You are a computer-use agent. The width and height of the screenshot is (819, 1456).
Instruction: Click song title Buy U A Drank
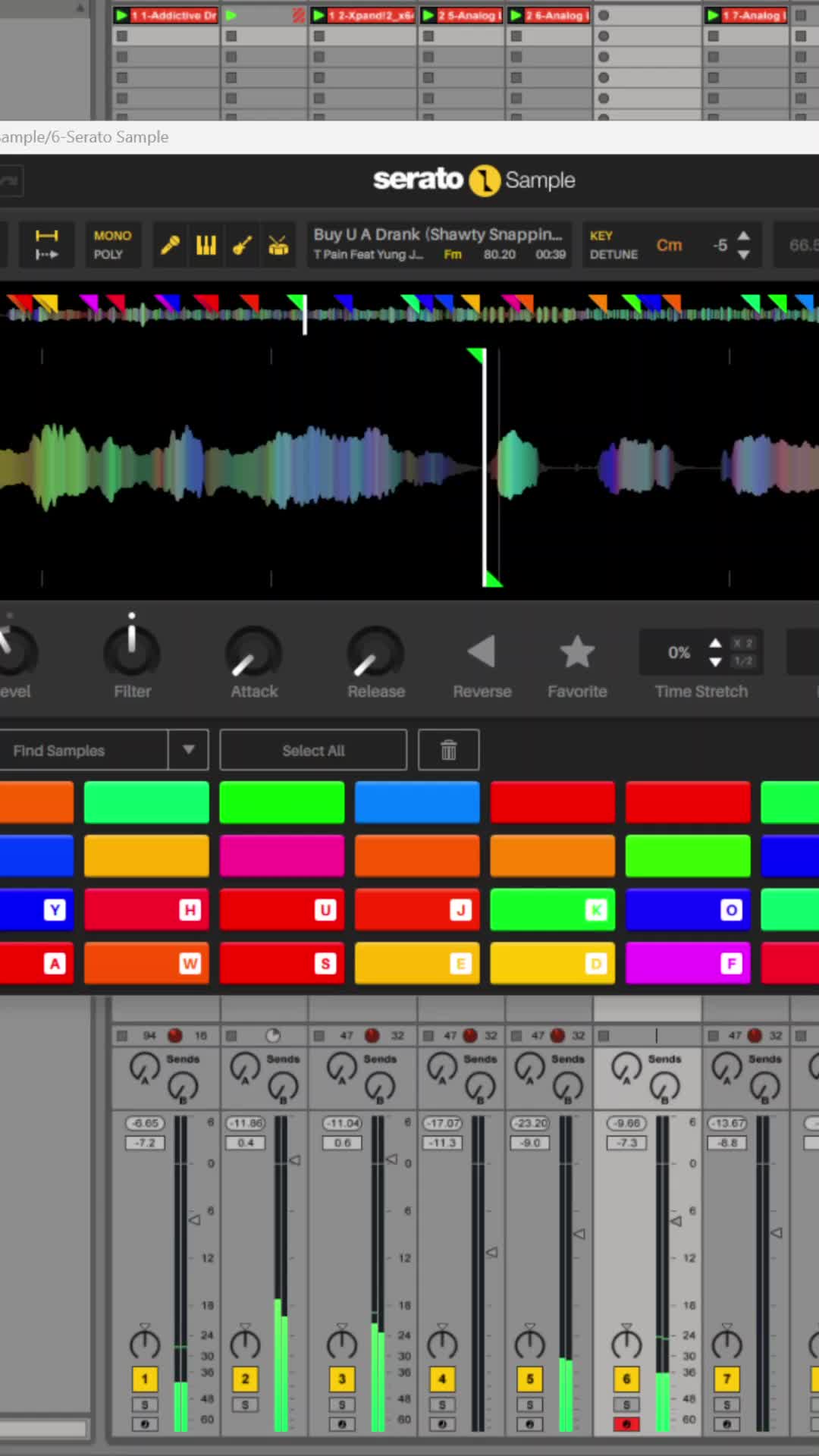point(438,234)
